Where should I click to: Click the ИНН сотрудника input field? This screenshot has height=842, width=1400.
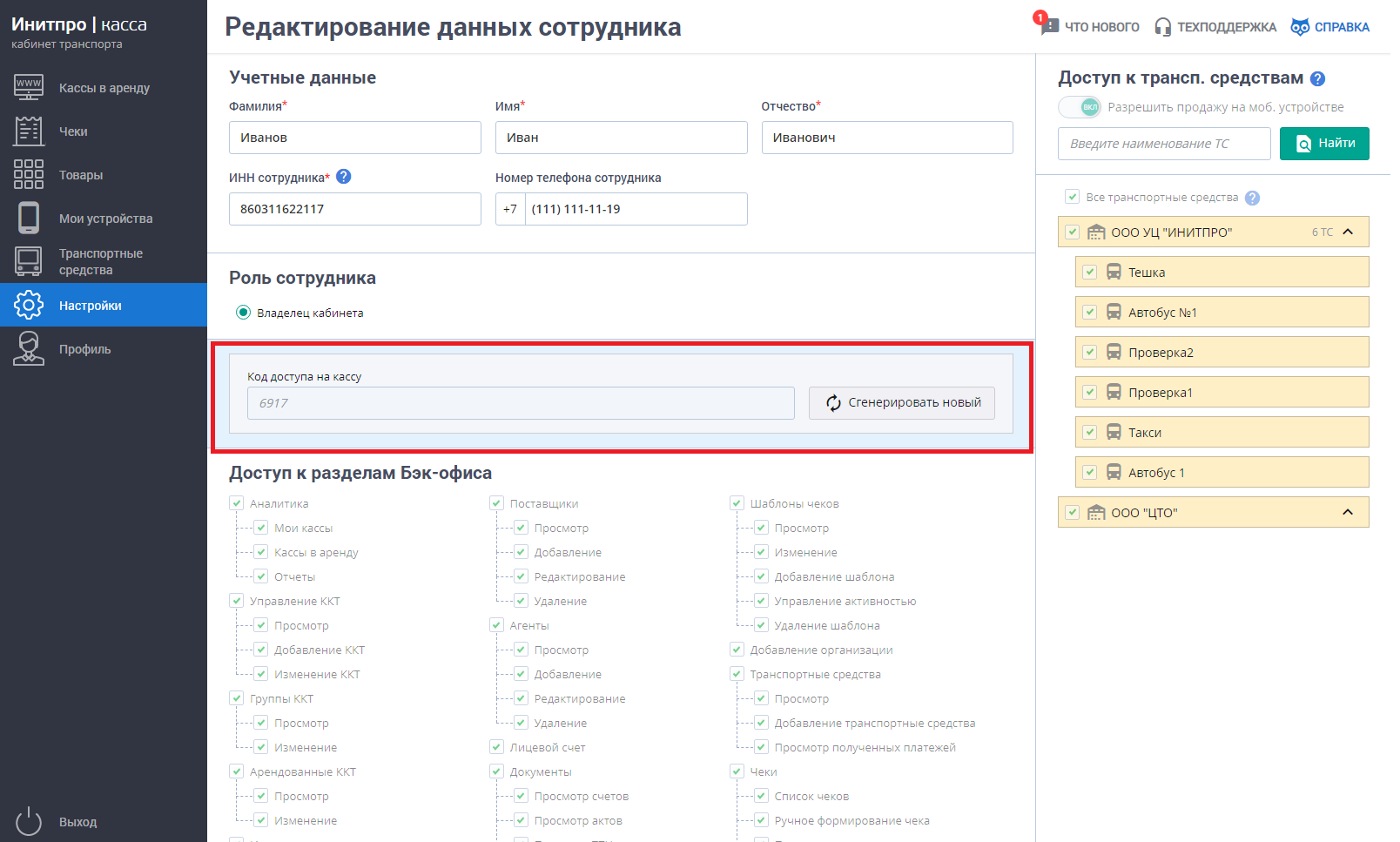(355, 209)
